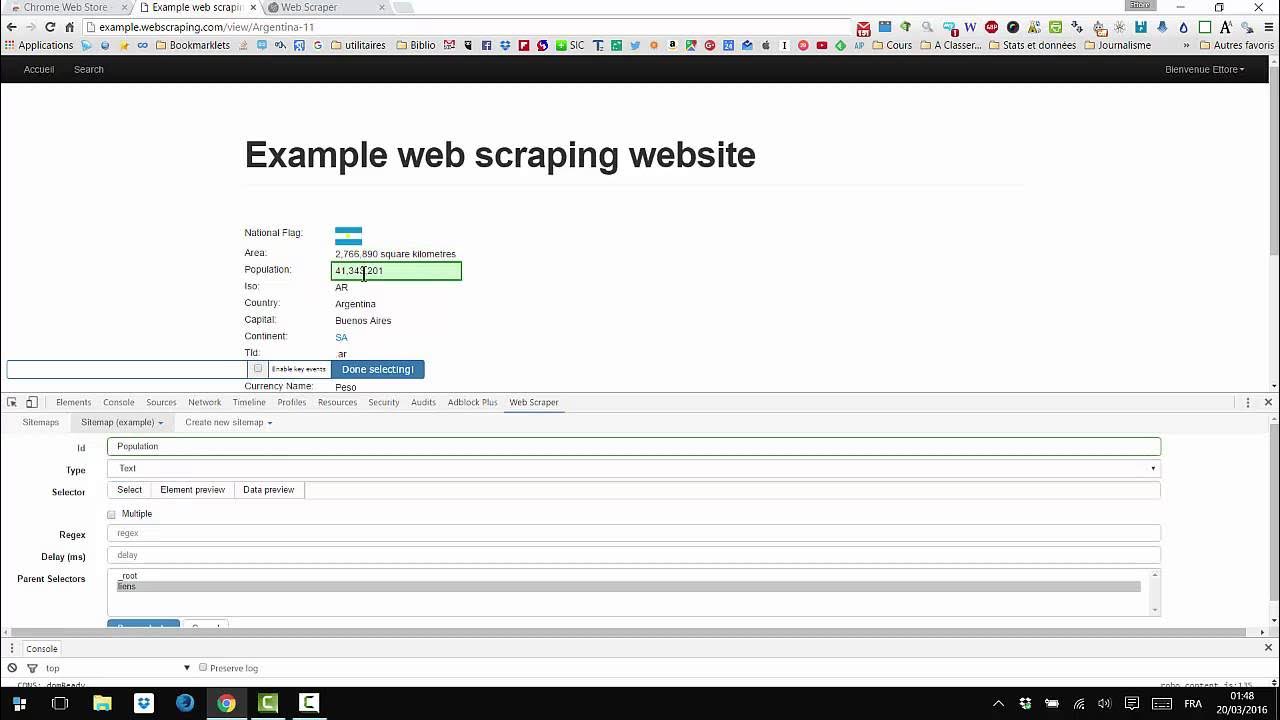Screen dimensions: 1280x720
Task: Close the DevTools panel
Action: [x=1268, y=402]
